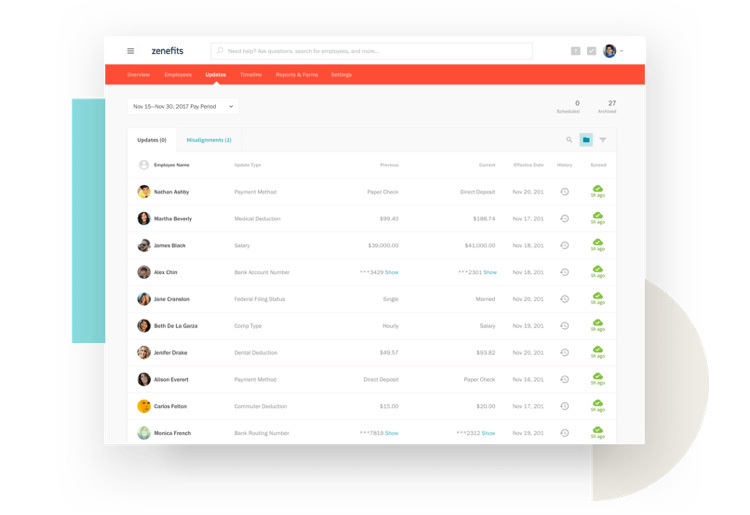Open the user profile avatar dropdown

612,51
